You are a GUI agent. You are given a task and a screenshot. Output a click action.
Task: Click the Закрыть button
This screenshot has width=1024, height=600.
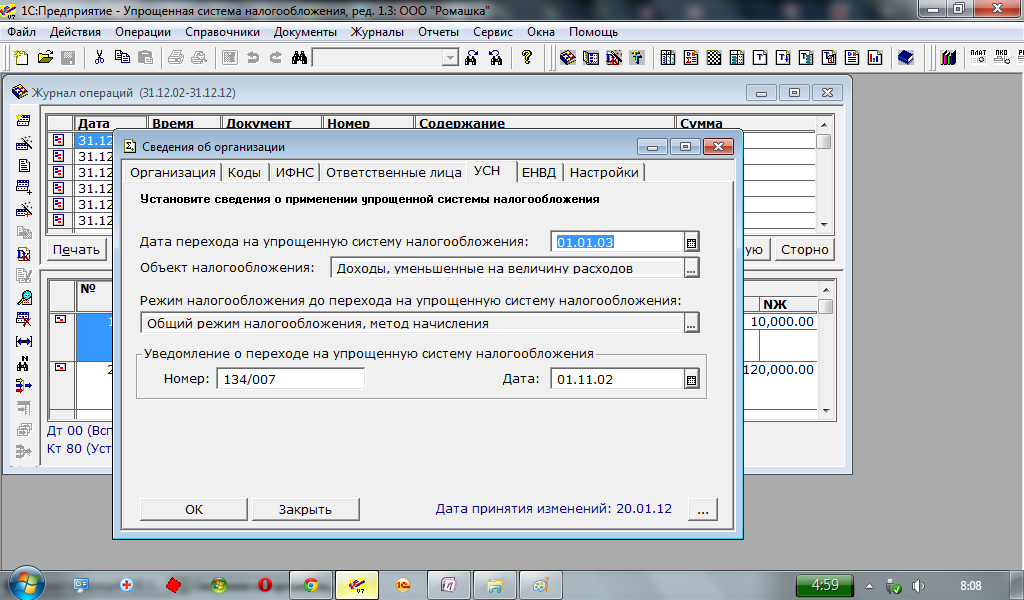point(305,509)
